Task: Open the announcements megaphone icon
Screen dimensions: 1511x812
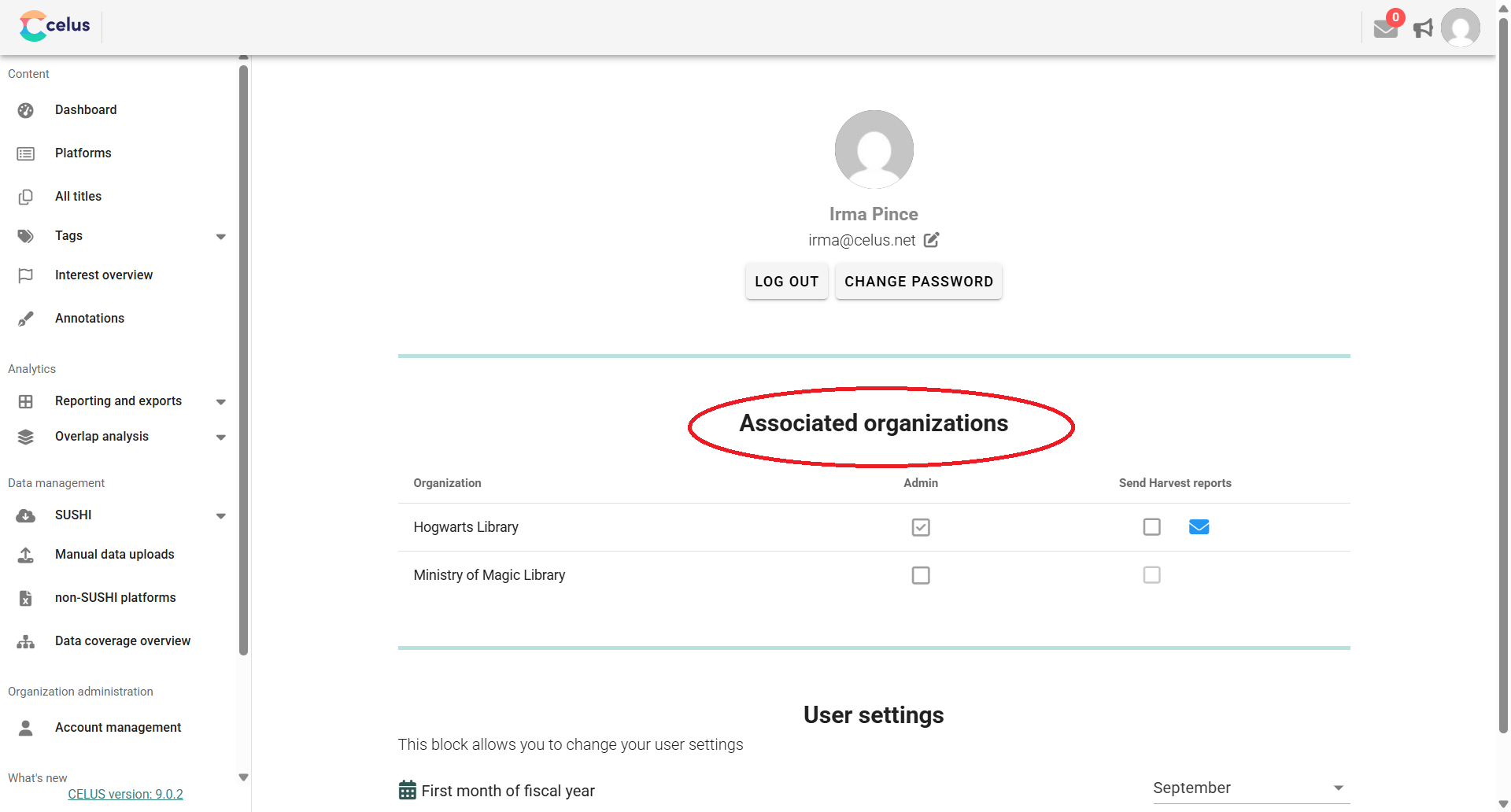Action: (1424, 28)
